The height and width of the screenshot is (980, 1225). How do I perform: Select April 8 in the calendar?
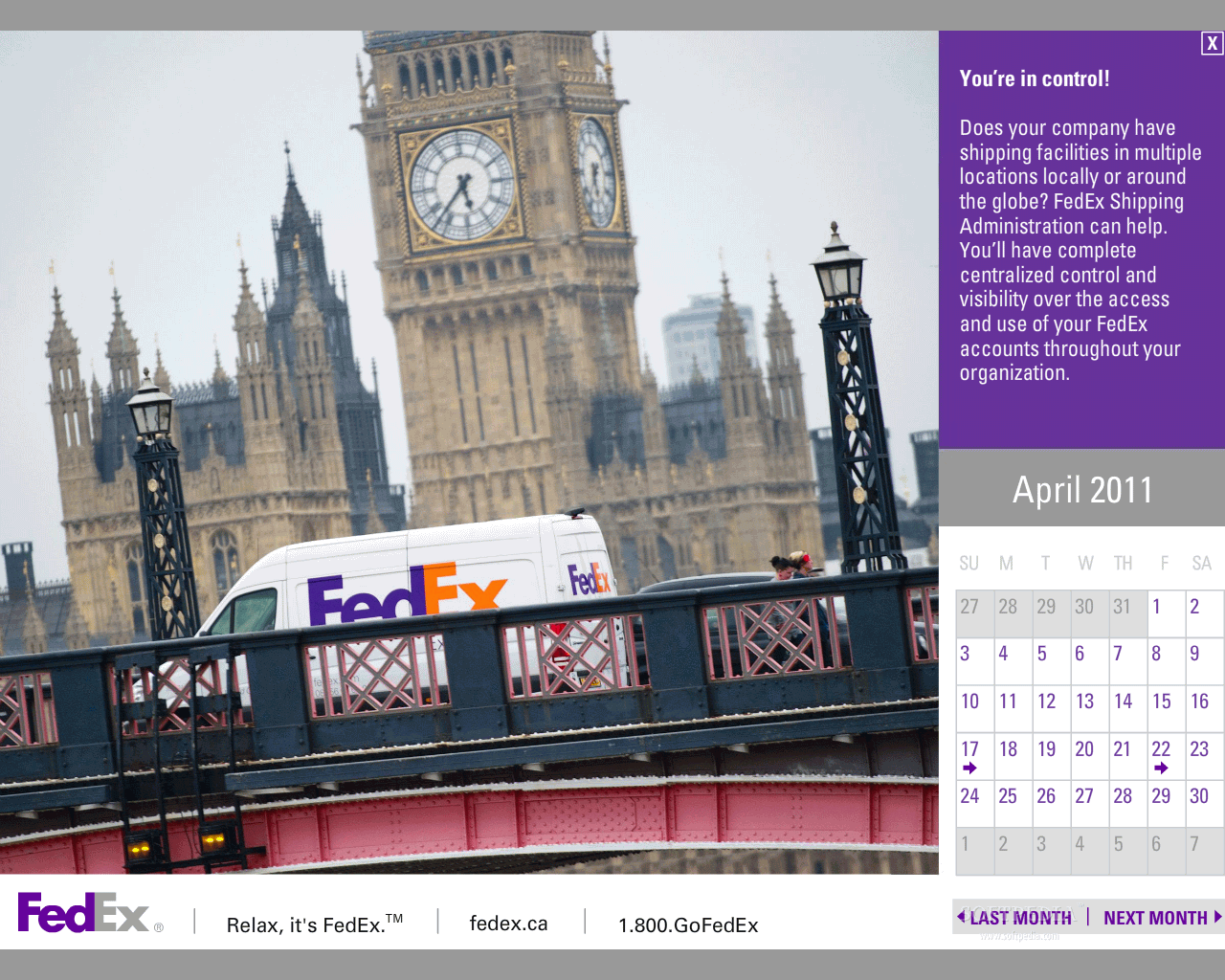(x=1167, y=661)
